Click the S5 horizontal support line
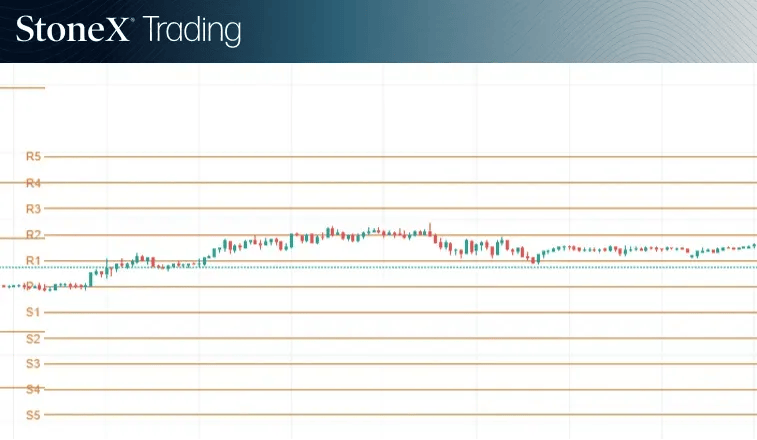Image resolution: width=757 pixels, height=440 pixels. (x=400, y=414)
